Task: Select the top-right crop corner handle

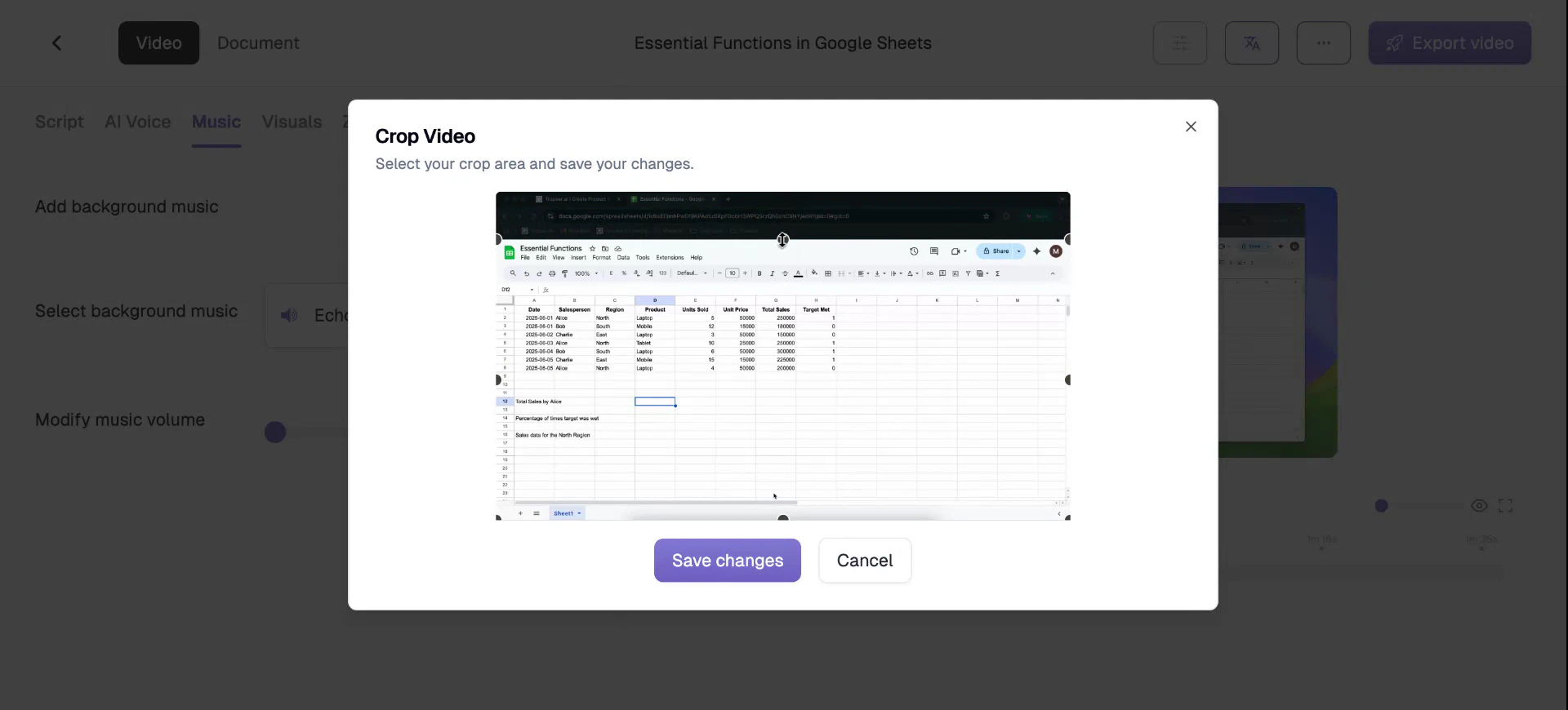Action: coord(1067,239)
